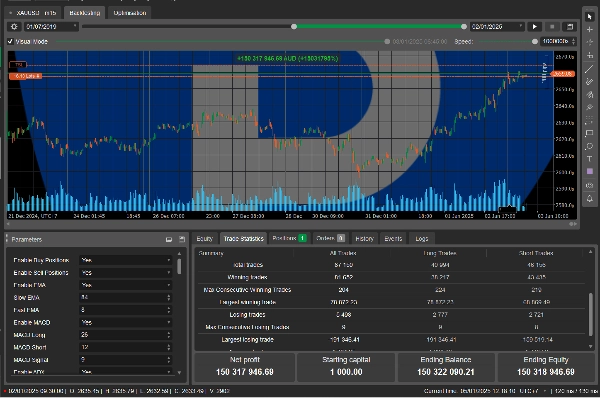Choose the pitchfork drawing tool
The width and height of the screenshot is (600, 398).
[590, 95]
